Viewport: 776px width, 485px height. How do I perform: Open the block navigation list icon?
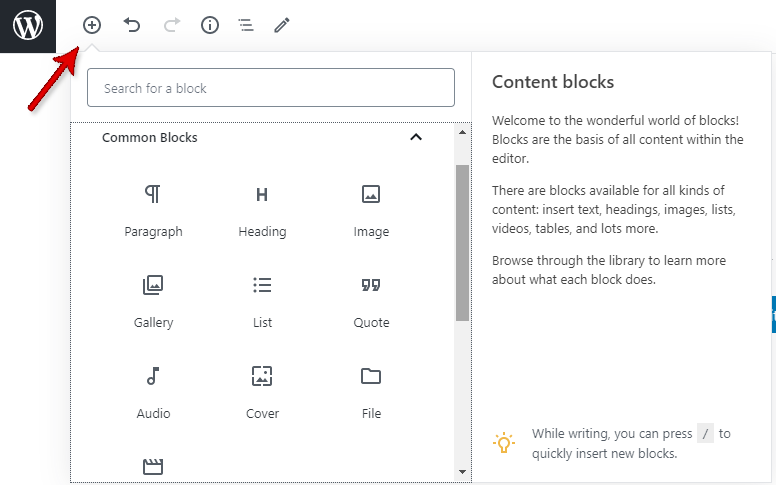[x=246, y=25]
